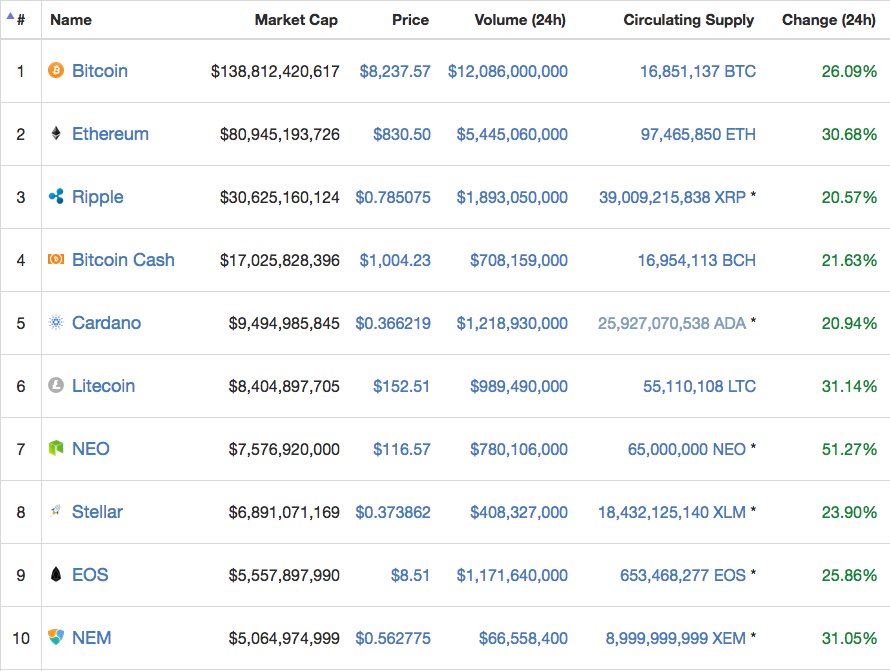This screenshot has width=890, height=671.
Task: Sort by Circulating Supply column header
Action: [x=689, y=20]
